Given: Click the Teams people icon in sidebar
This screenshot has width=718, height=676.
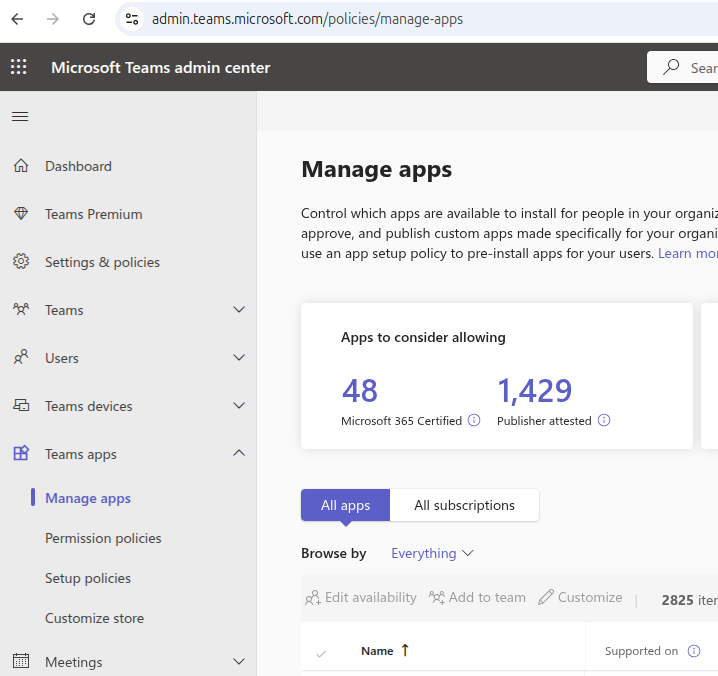Looking at the screenshot, I should [x=21, y=310].
